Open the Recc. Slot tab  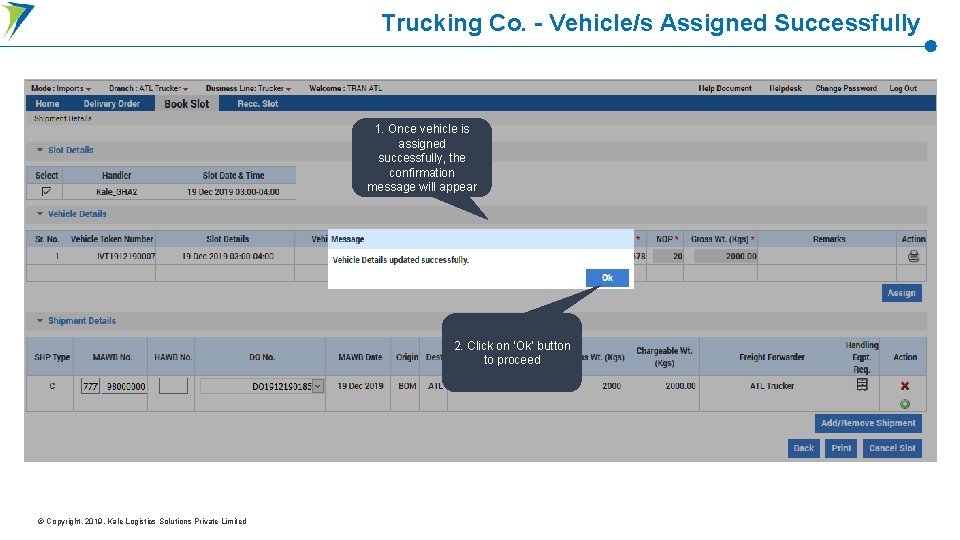coord(258,103)
